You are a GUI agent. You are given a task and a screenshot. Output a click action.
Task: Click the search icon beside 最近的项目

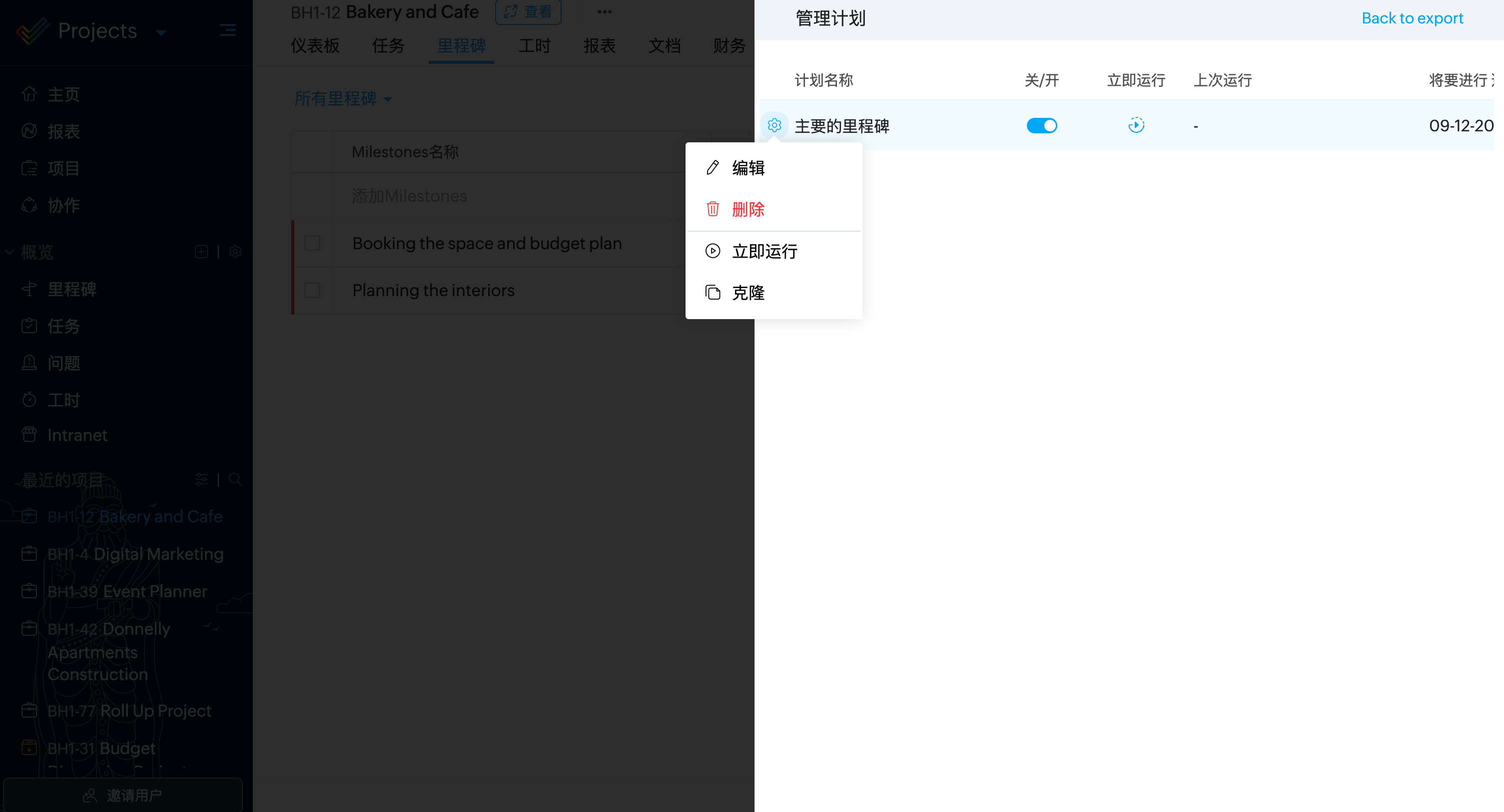coord(235,479)
